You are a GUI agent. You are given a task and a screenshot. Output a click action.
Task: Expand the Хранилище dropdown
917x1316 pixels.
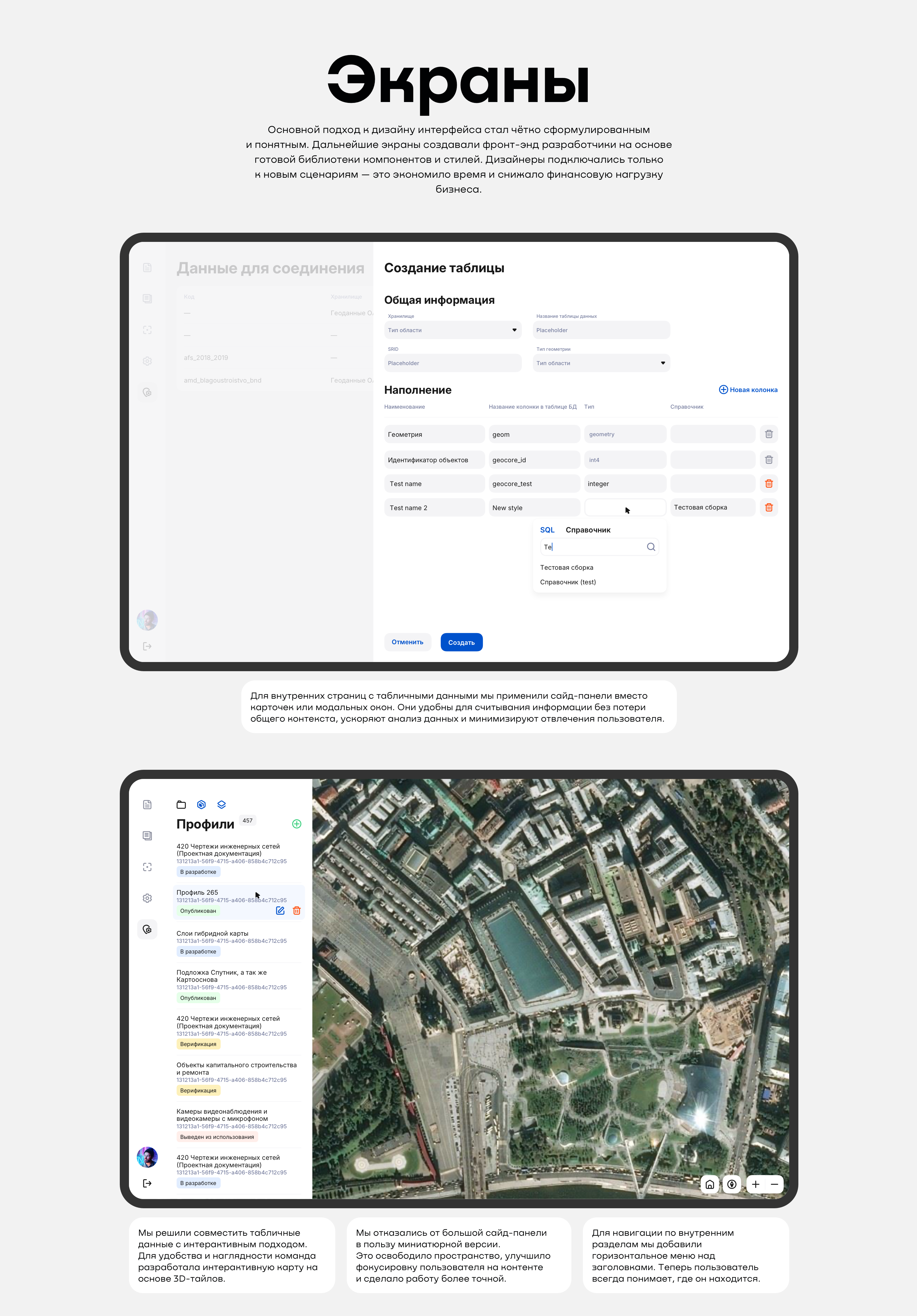click(453, 330)
